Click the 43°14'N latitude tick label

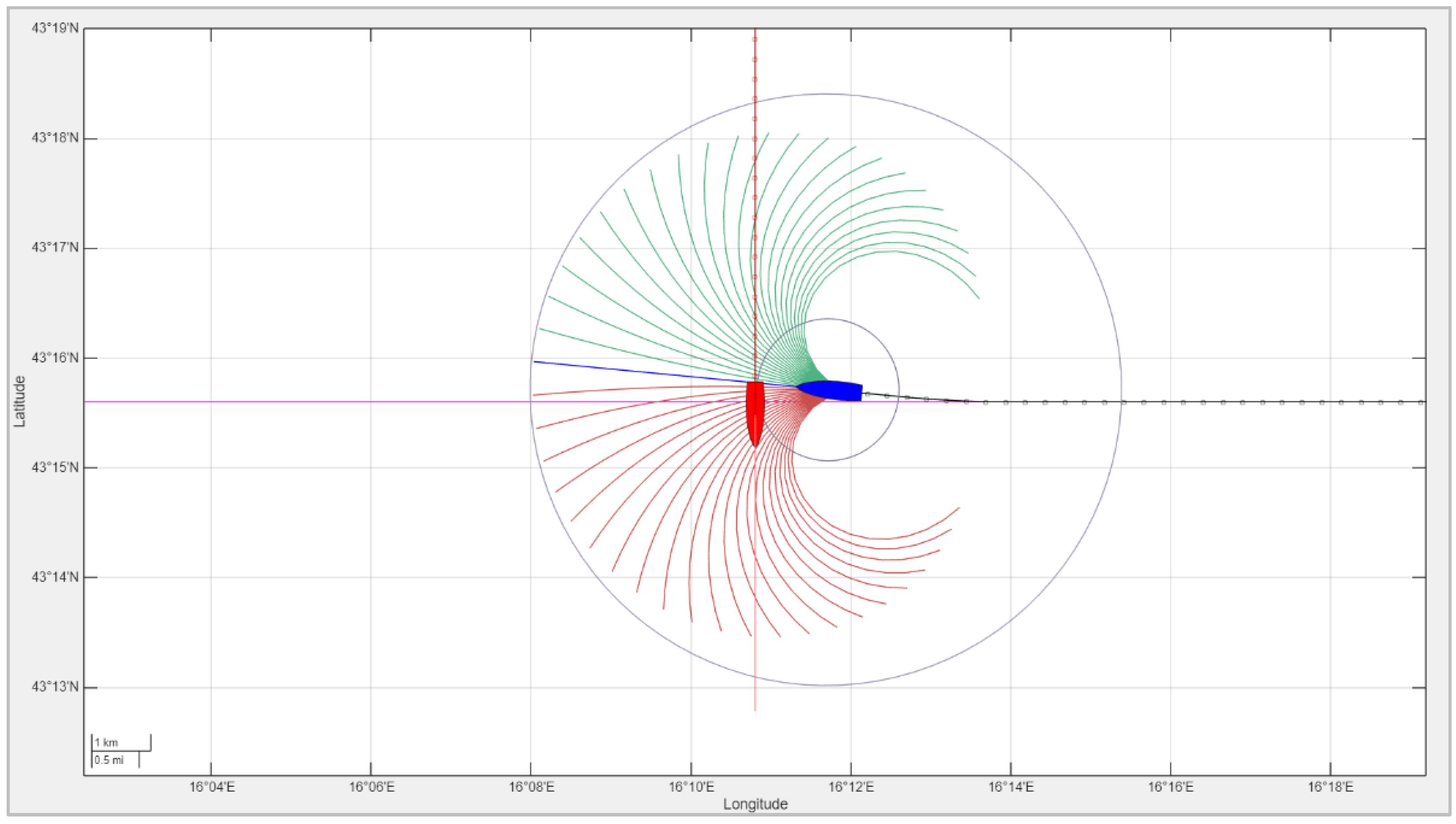pyautogui.click(x=55, y=577)
